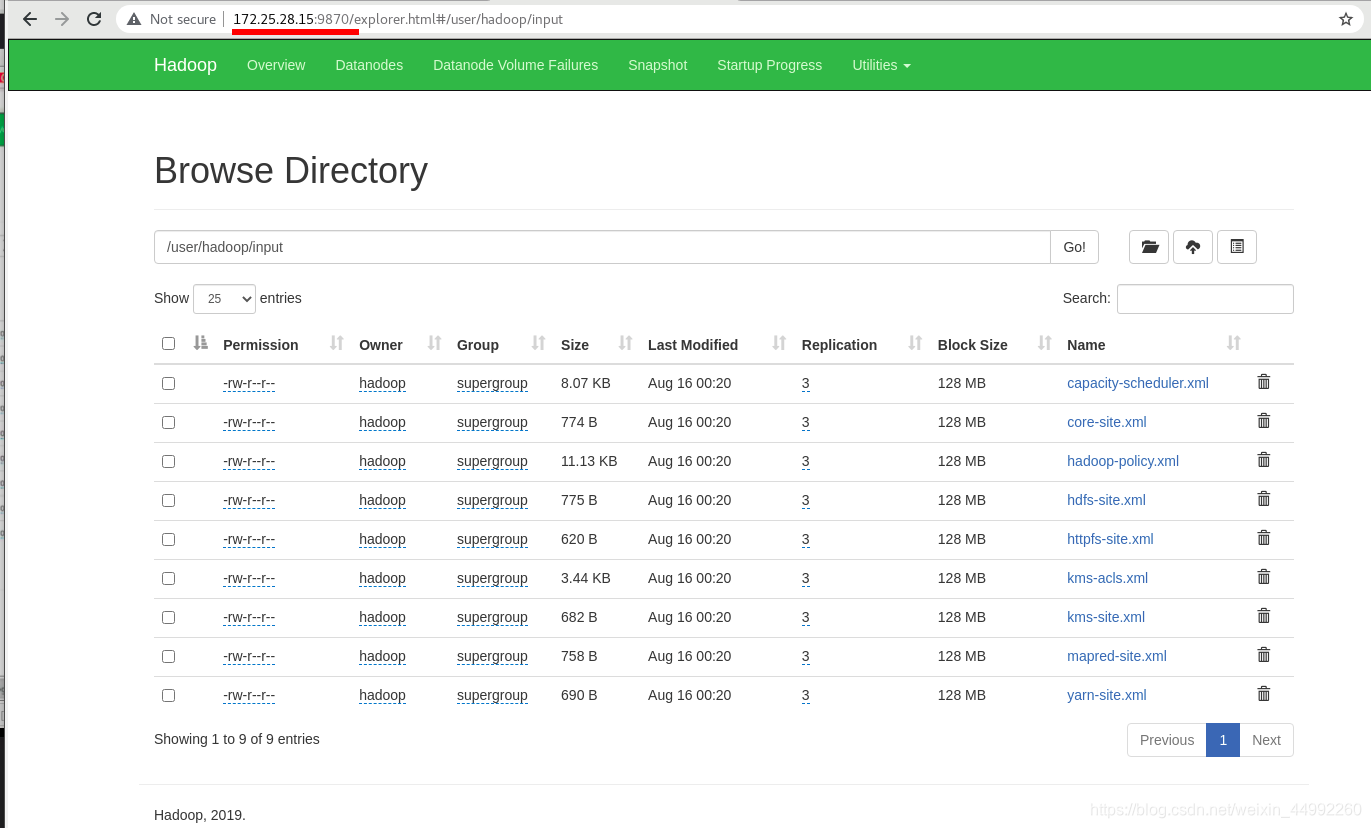Click permission -rw-r--r-- for hadoop-policy.xml
1371x828 pixels.
click(x=249, y=461)
